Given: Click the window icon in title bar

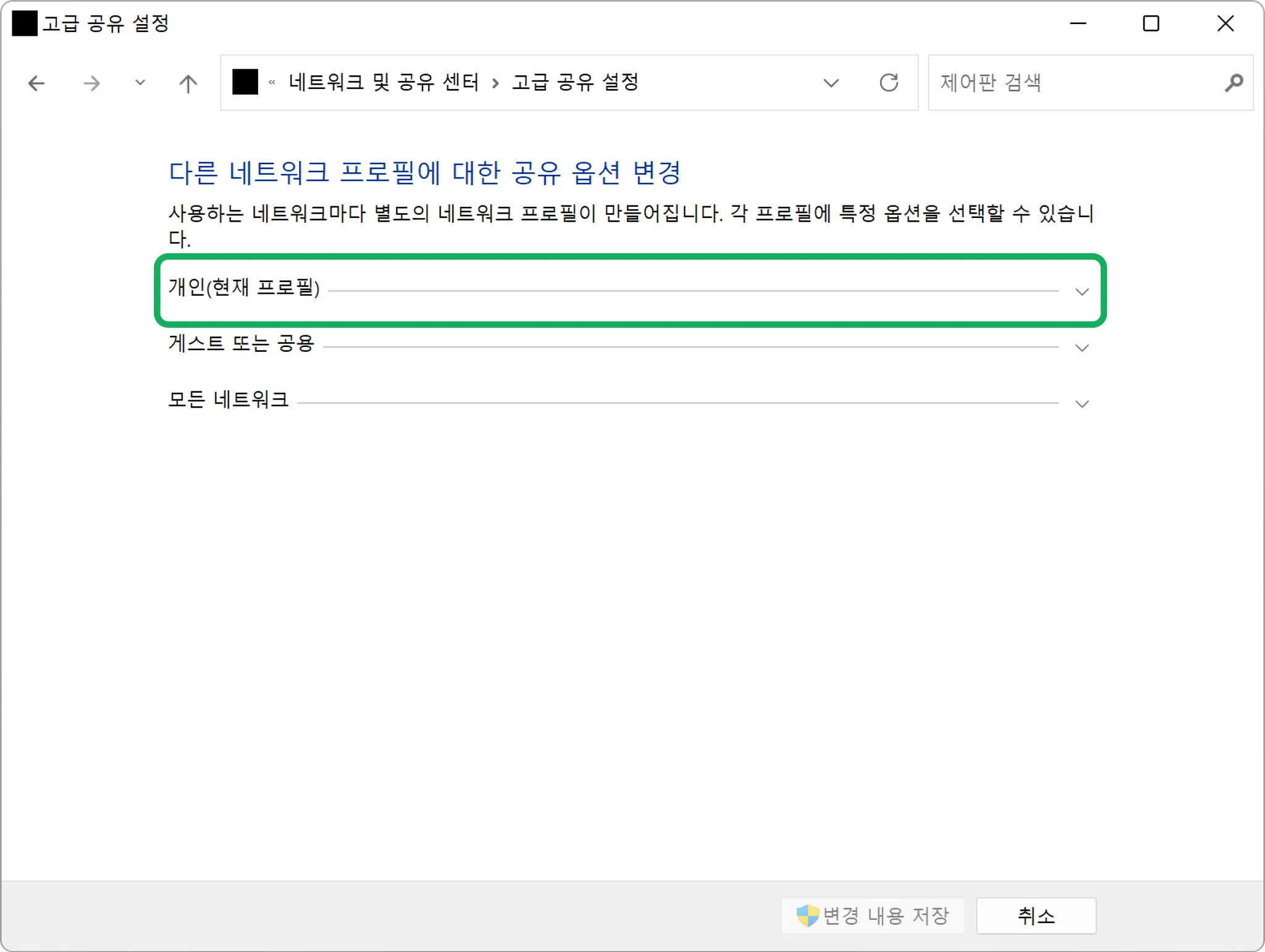Looking at the screenshot, I should [x=25, y=23].
